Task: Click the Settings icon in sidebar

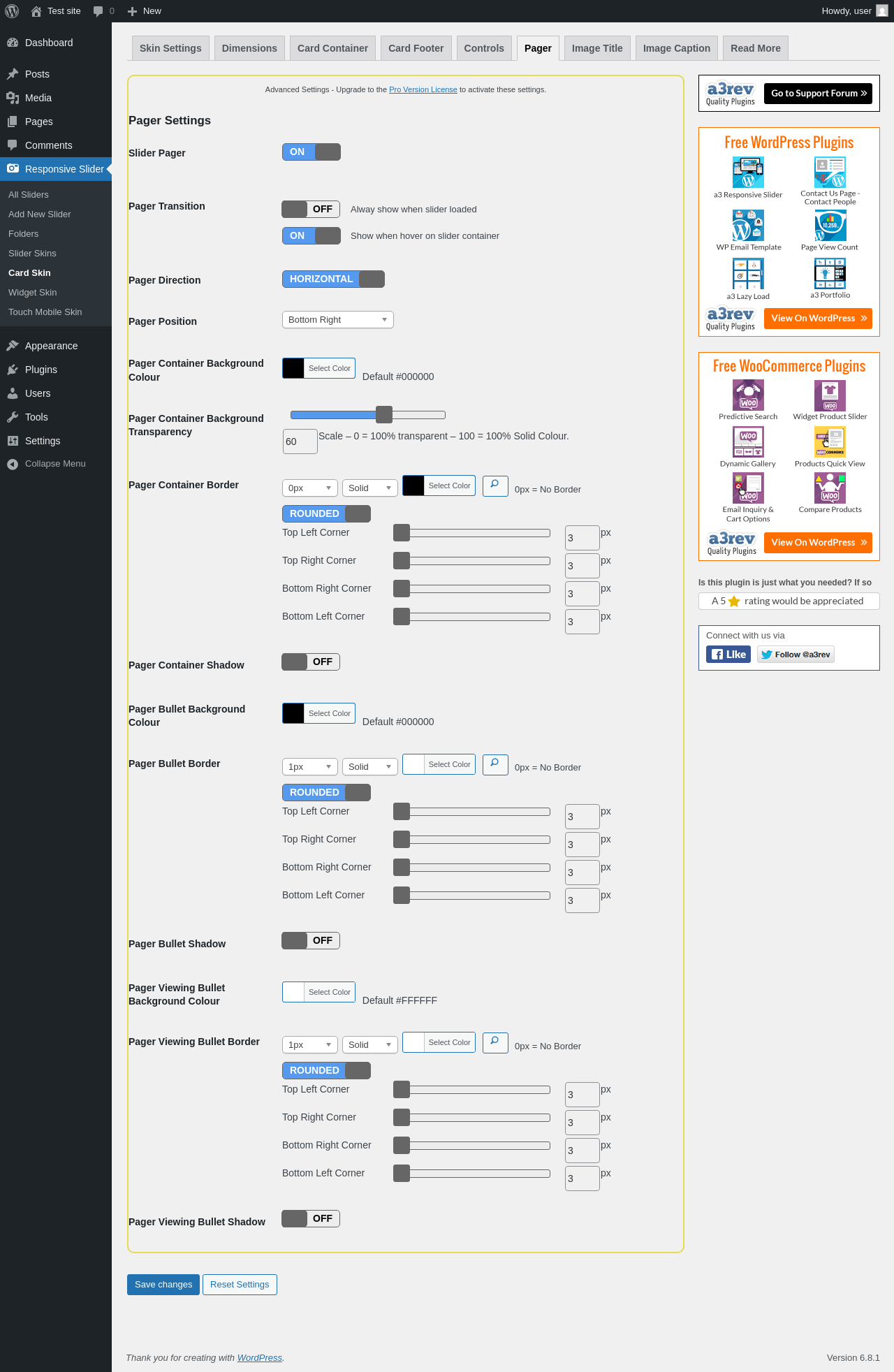Action: point(13,441)
